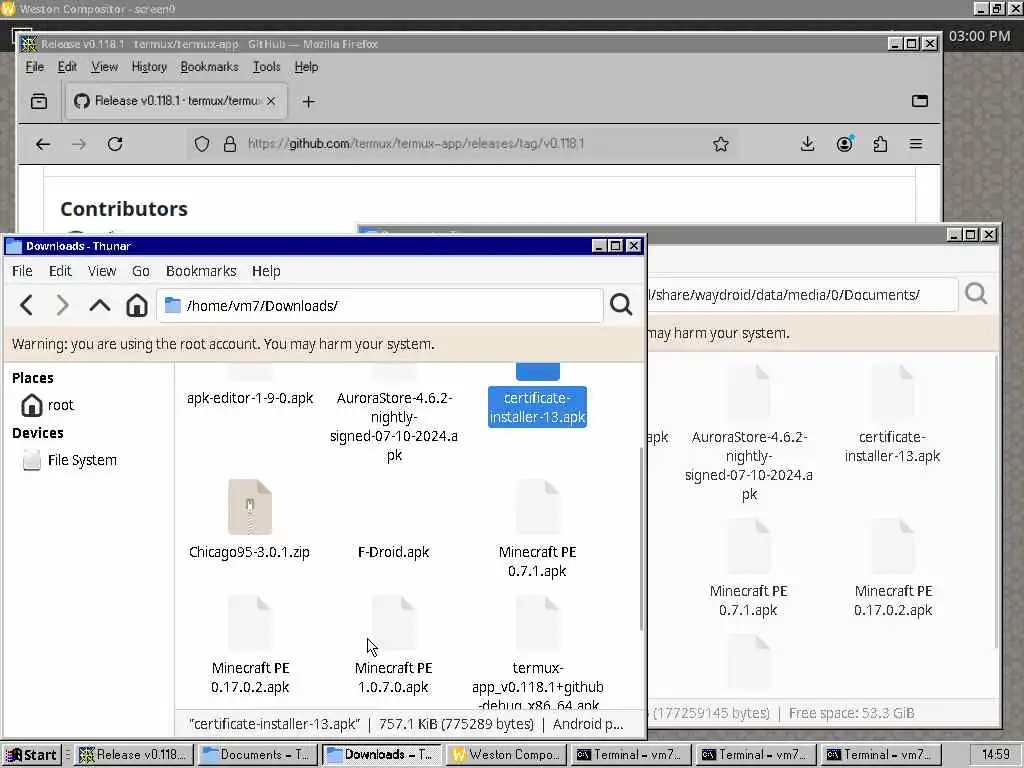Open Go menu in Downloads Thunar
The image size is (1024, 768).
[140, 270]
